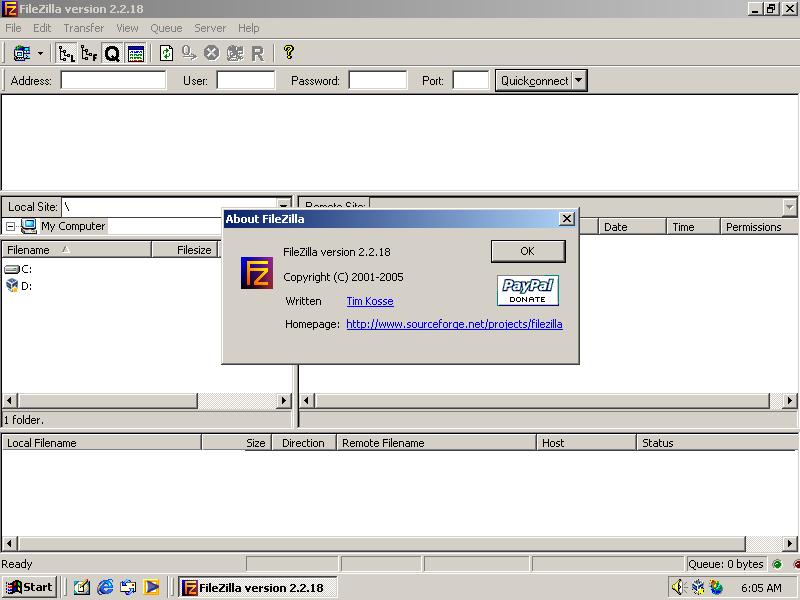Open the Site Manager toolbar icon
The width and height of the screenshot is (800, 600).
[21, 53]
